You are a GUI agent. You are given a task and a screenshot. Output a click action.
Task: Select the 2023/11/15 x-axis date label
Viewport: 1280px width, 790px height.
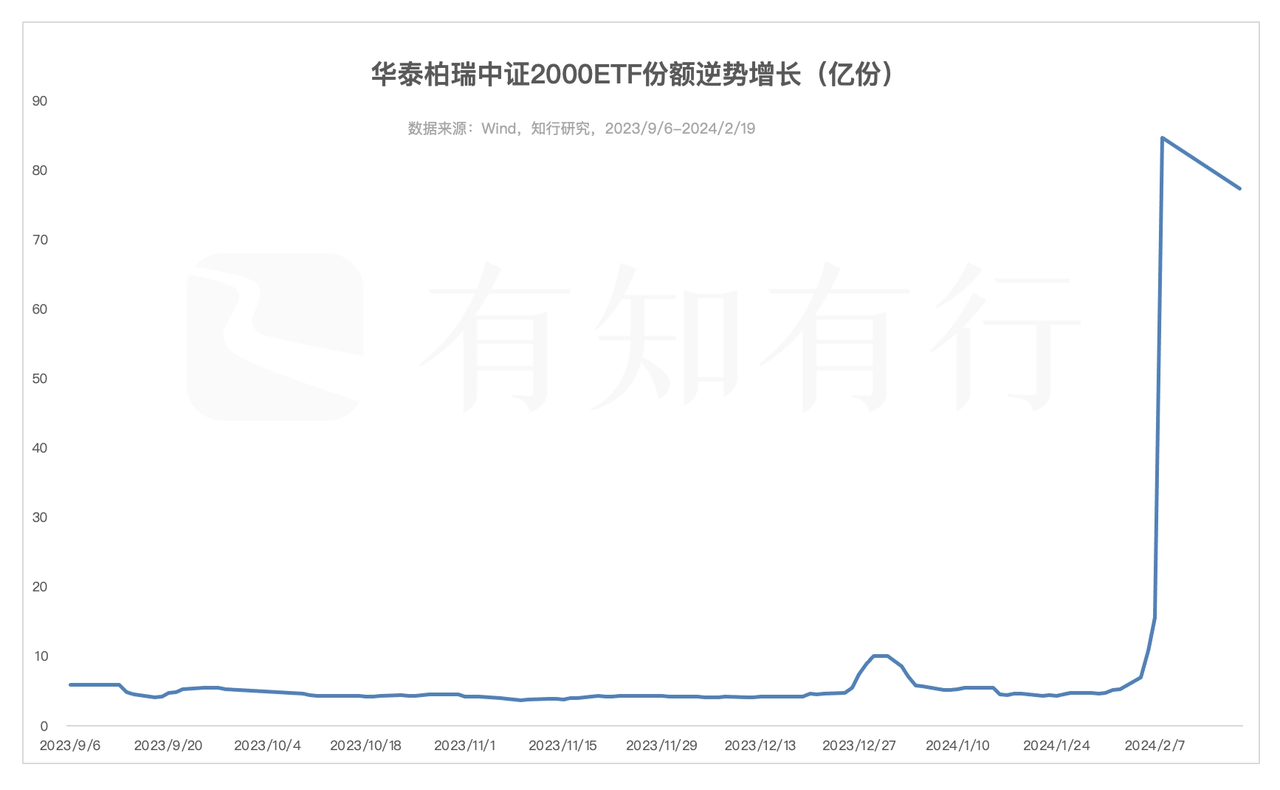coord(563,745)
